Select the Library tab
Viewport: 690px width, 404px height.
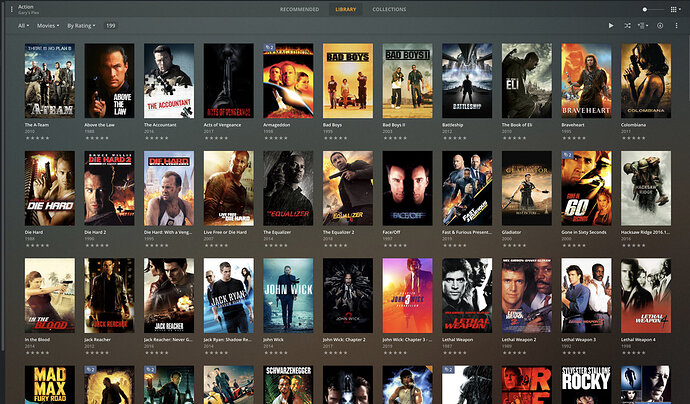345,9
